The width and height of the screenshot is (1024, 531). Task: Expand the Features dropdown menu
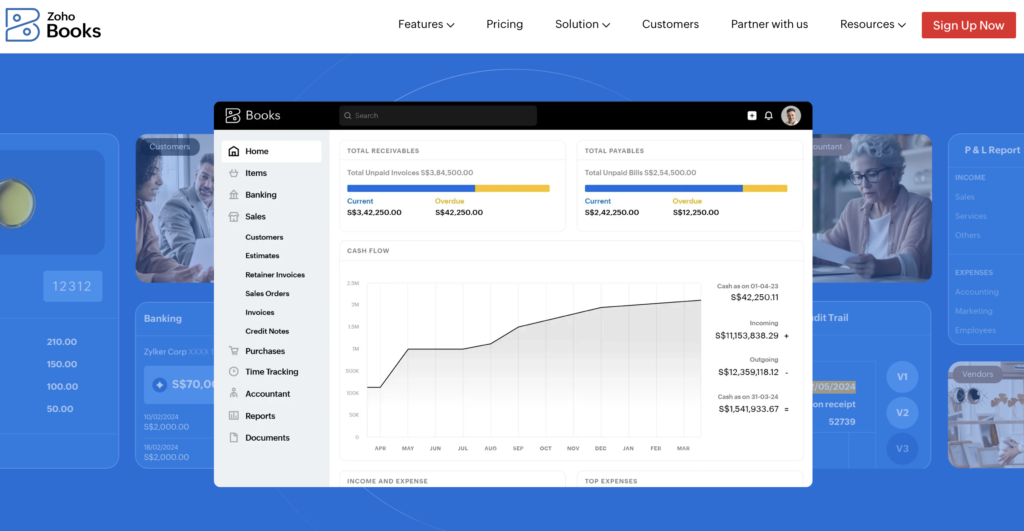(426, 24)
